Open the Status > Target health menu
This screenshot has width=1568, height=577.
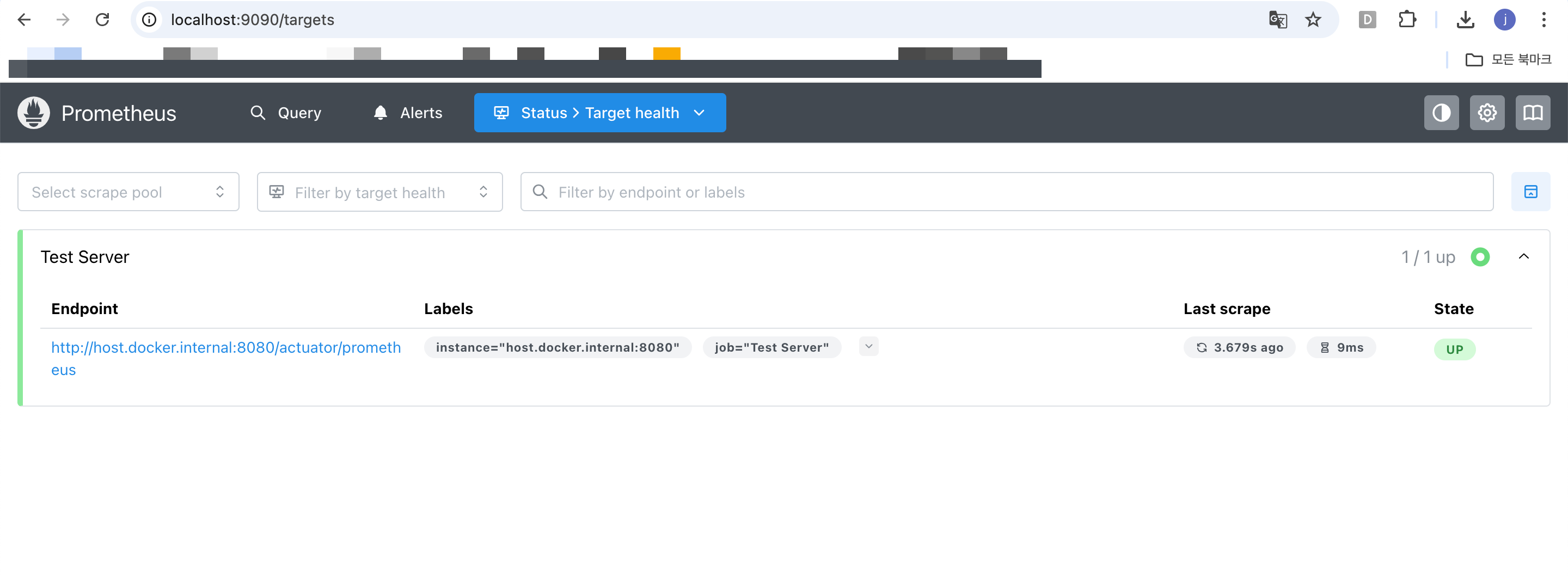[599, 113]
